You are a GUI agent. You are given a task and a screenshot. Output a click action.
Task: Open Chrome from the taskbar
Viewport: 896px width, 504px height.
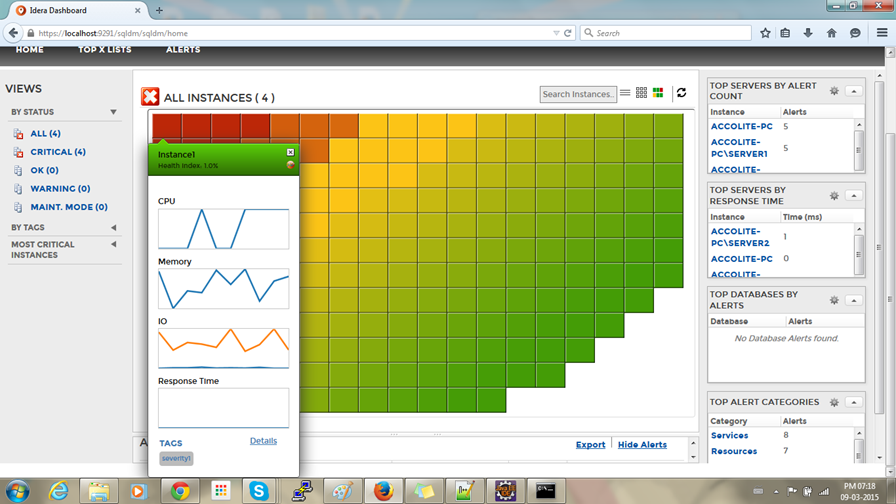[x=180, y=491]
